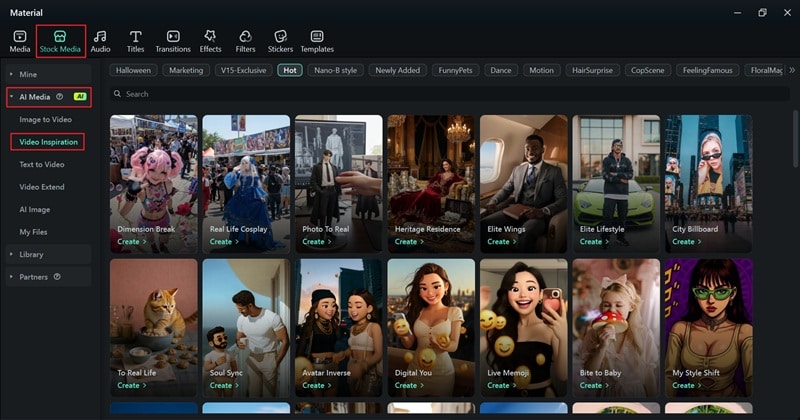Click Create on Live Memoji card
This screenshot has width=800, height=420.
502,385
